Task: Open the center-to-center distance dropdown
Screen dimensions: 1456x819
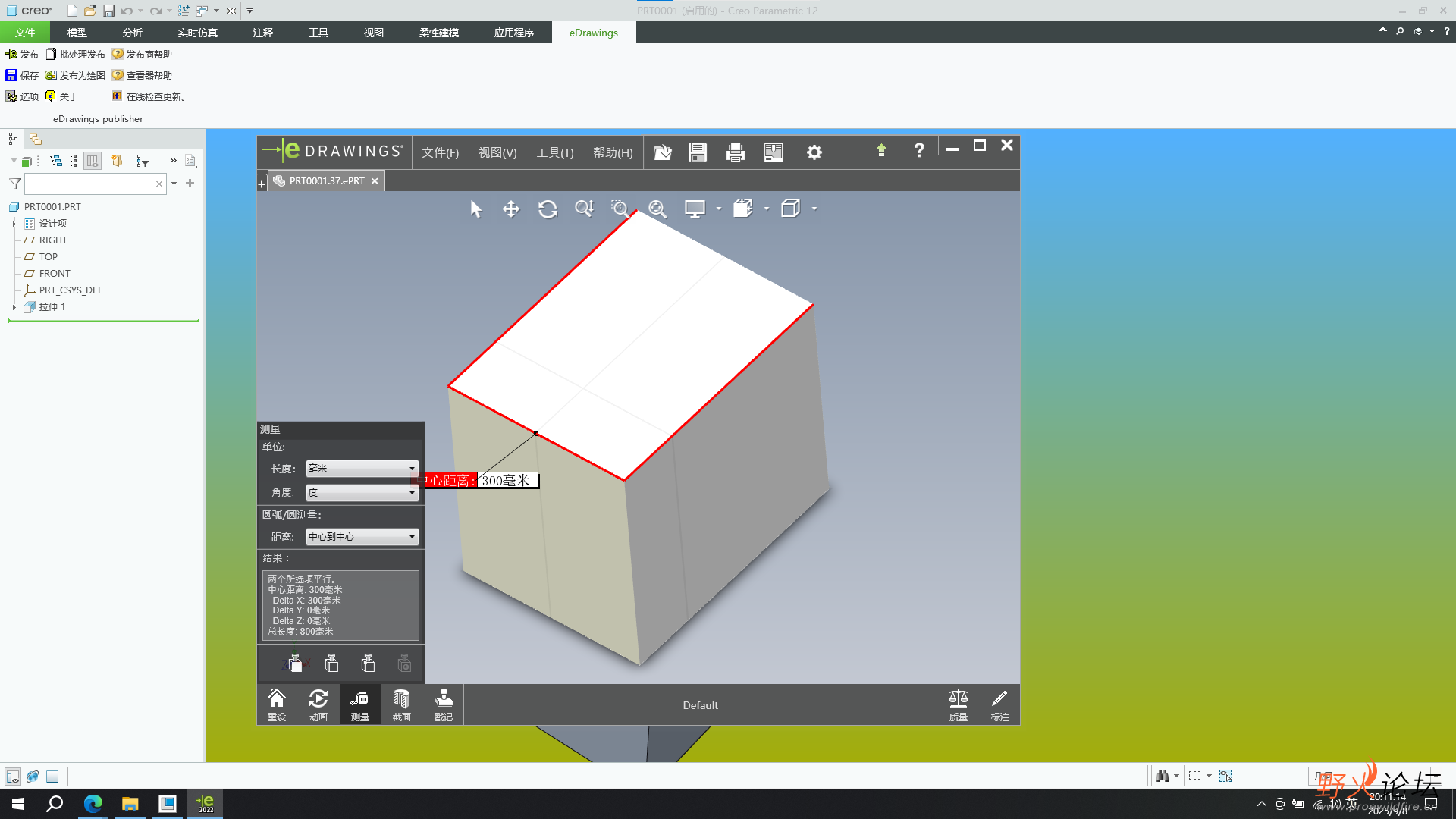Action: tap(362, 537)
